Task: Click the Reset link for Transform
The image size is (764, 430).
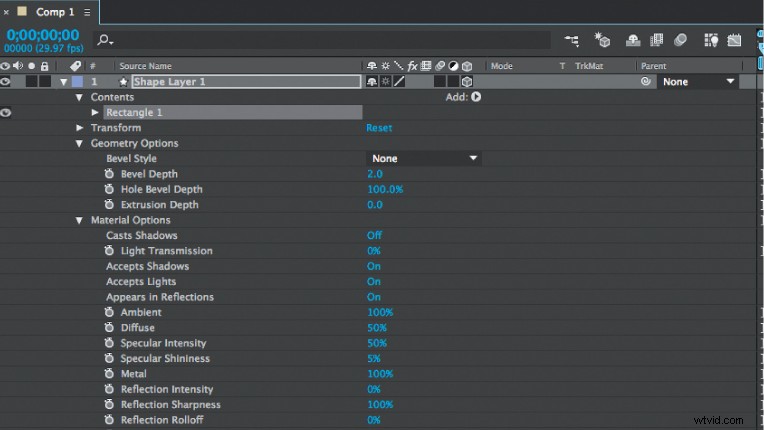Action: [x=379, y=128]
